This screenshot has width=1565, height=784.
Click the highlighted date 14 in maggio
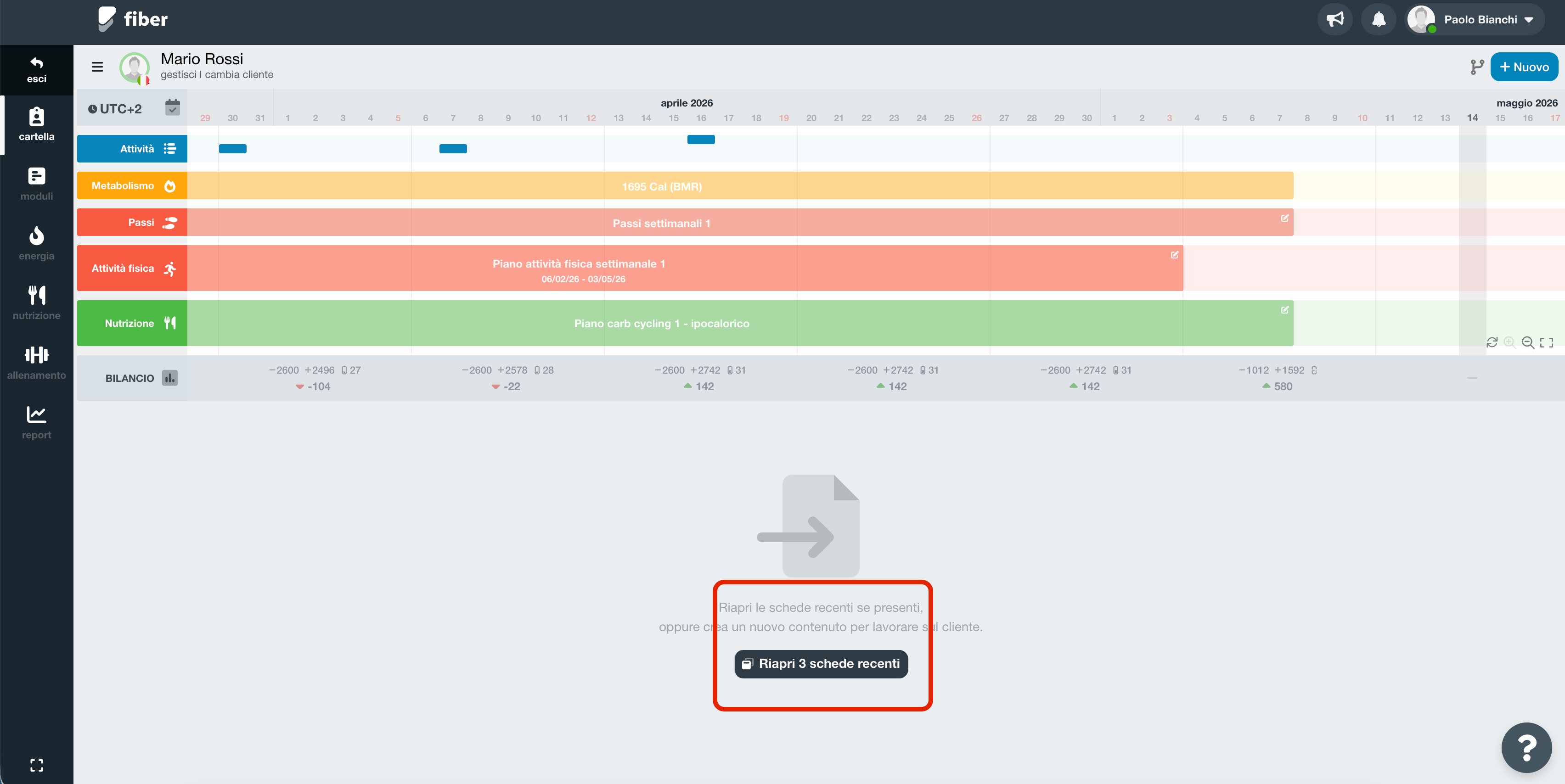[x=1473, y=118]
